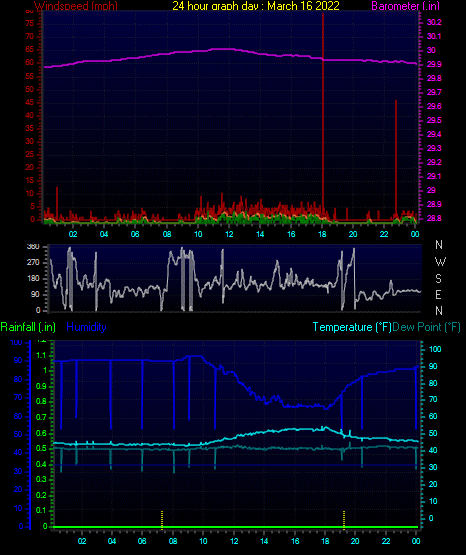This screenshot has height=555, width=466.
Task: Click the E compass direction label
Action: click(438, 294)
